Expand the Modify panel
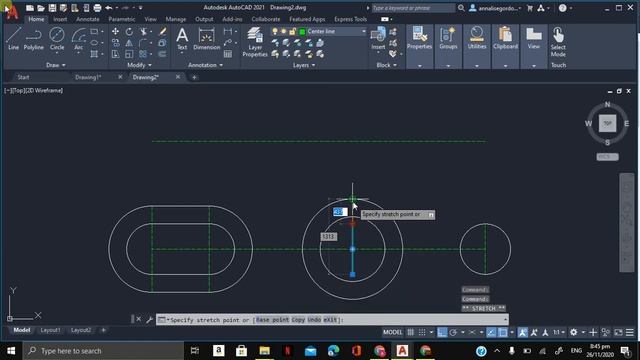The width and height of the screenshot is (640, 360). [140, 65]
